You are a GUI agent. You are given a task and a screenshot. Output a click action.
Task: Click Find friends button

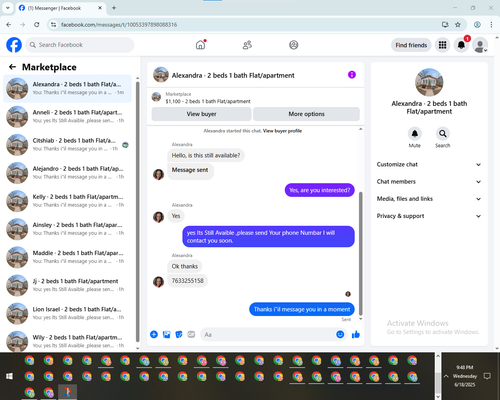[x=411, y=45]
